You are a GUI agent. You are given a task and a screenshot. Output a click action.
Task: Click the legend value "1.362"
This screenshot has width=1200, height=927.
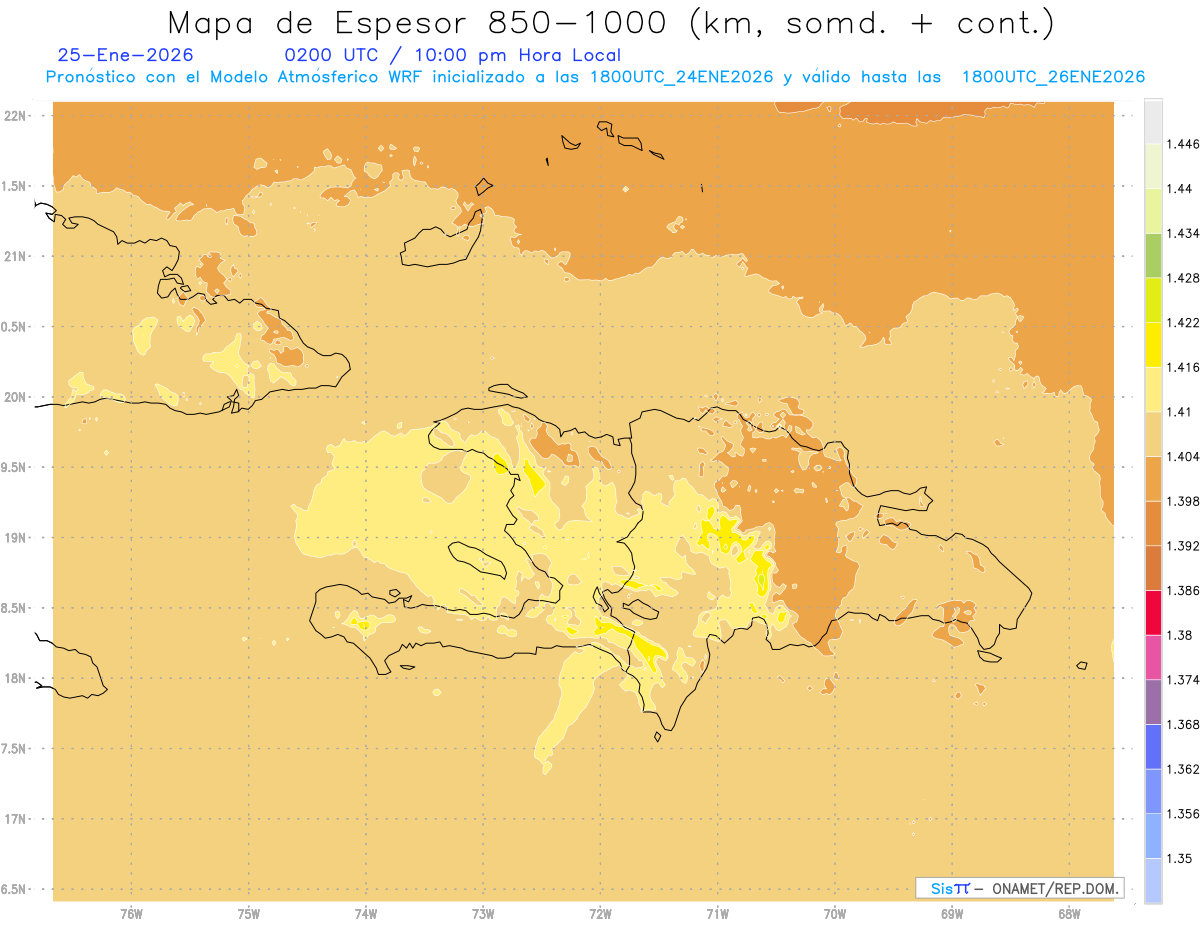(x=1185, y=769)
